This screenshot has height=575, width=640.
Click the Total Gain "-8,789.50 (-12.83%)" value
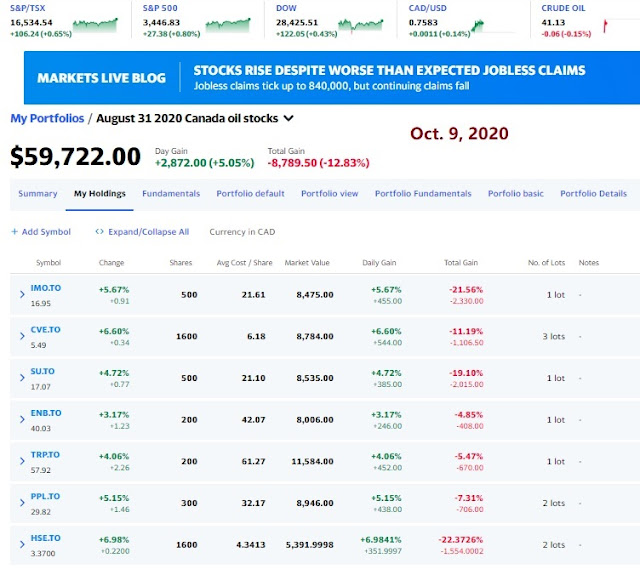(x=318, y=163)
